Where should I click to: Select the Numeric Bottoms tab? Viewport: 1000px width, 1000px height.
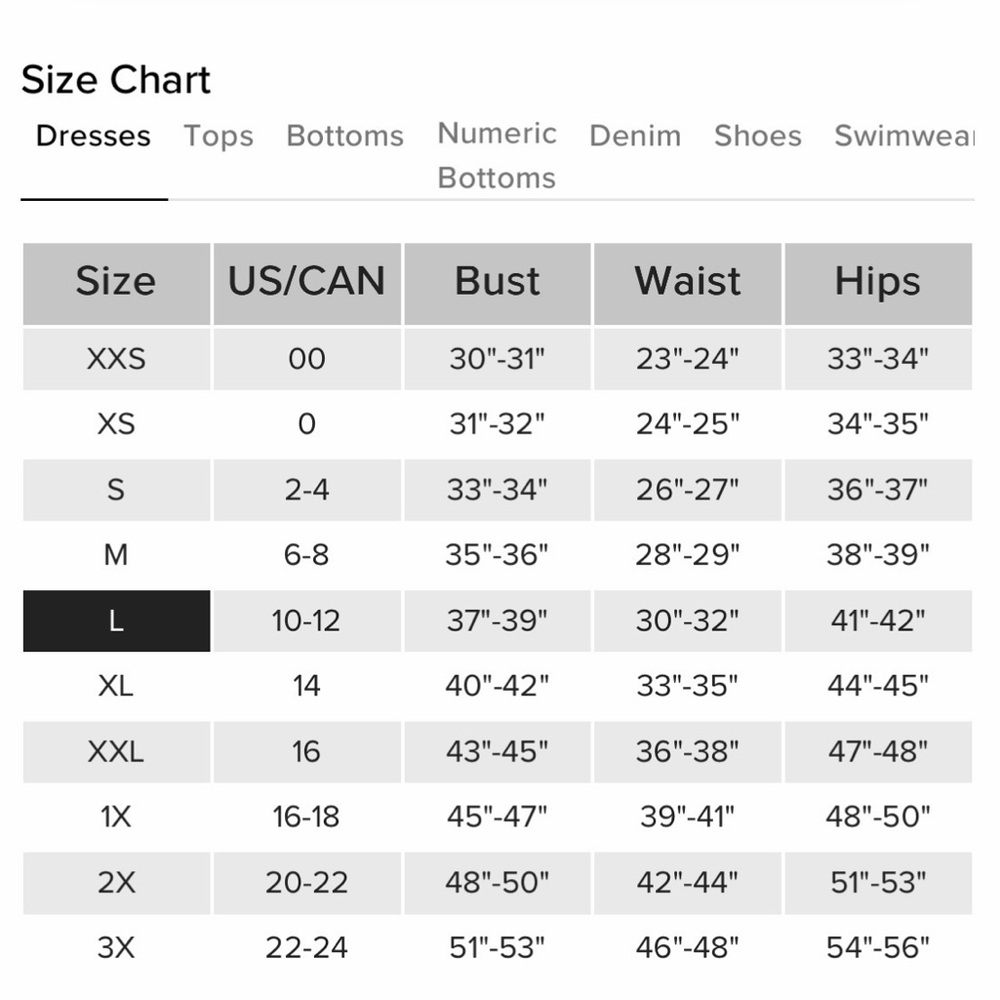[x=497, y=156]
